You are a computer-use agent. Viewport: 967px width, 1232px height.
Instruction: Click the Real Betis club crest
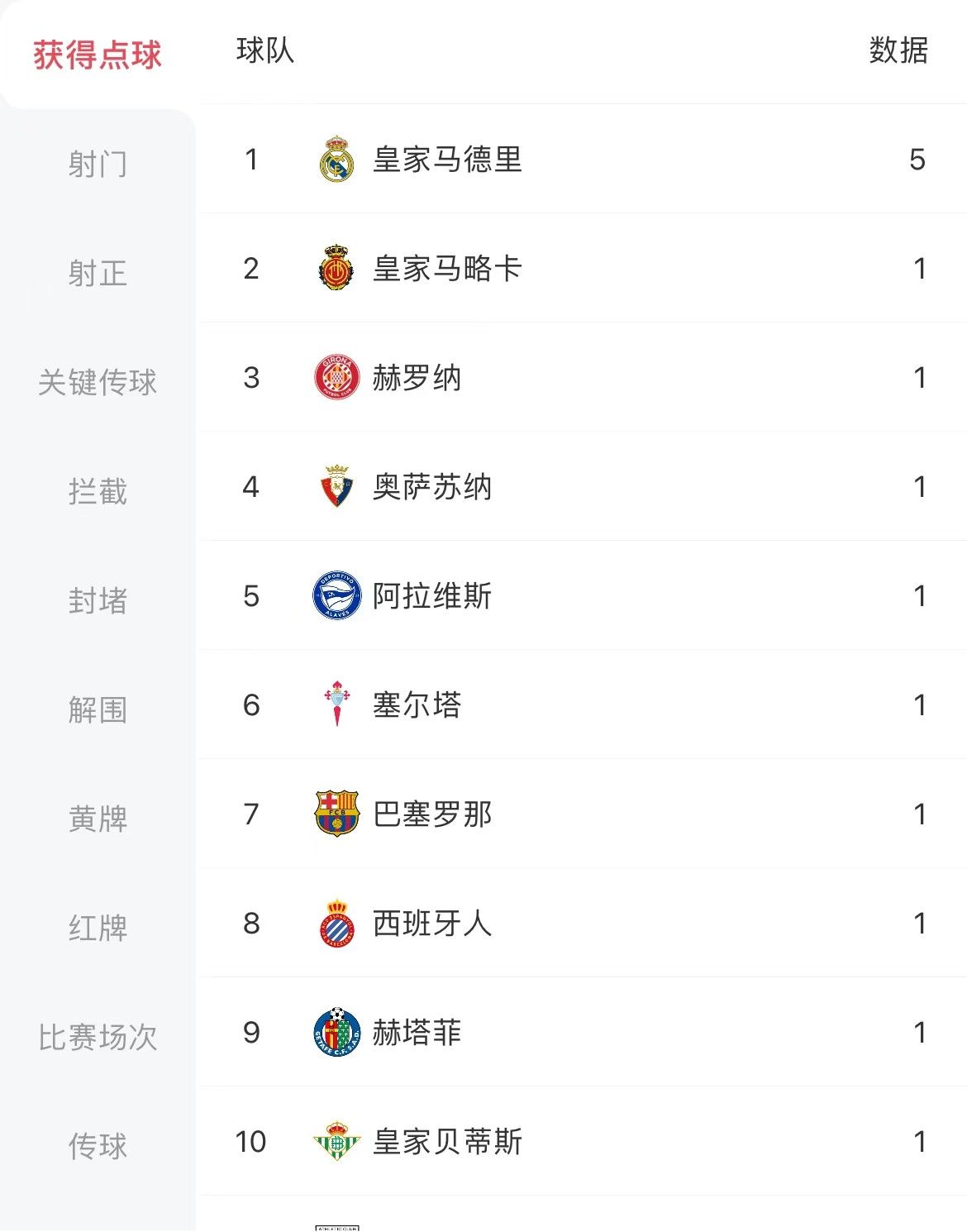(x=336, y=1142)
